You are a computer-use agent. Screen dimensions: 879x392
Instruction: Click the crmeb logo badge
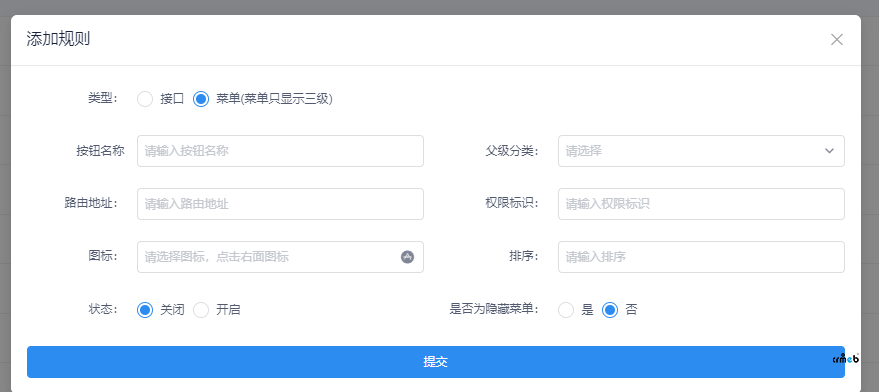click(845, 358)
